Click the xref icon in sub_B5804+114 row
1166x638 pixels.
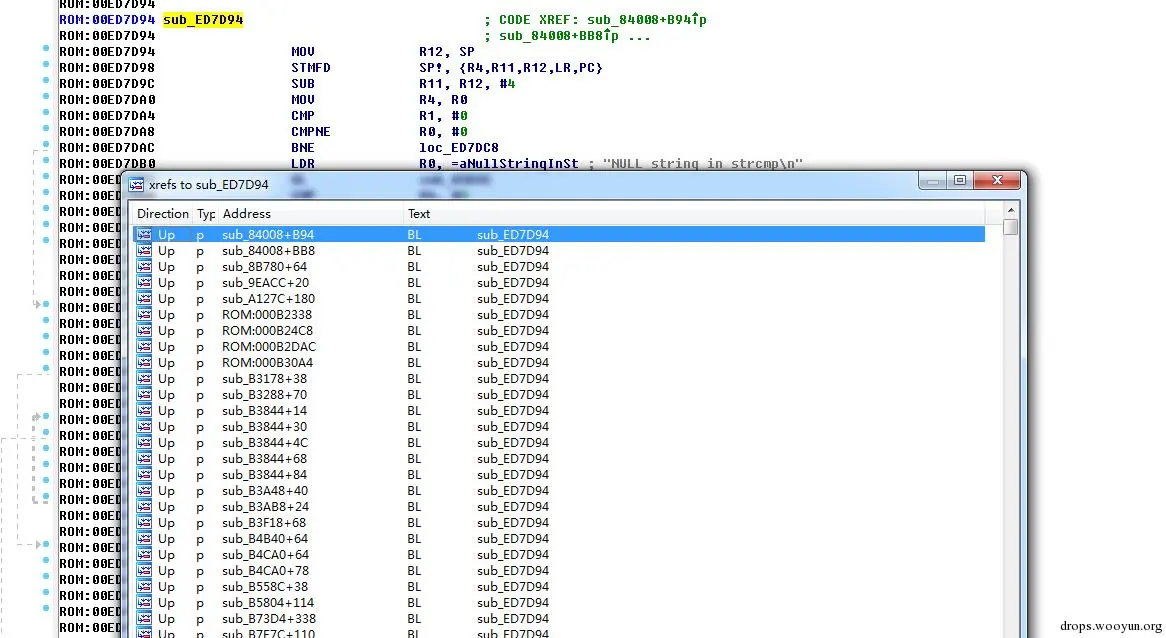pyautogui.click(x=144, y=602)
